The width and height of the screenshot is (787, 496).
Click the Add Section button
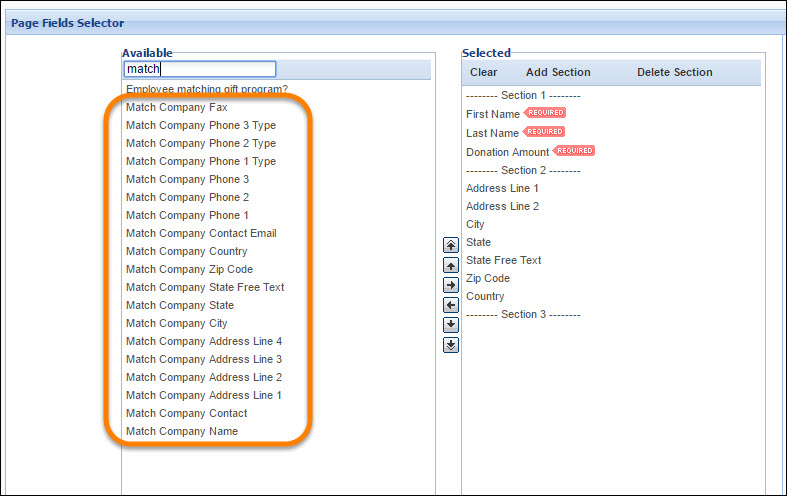(x=558, y=72)
